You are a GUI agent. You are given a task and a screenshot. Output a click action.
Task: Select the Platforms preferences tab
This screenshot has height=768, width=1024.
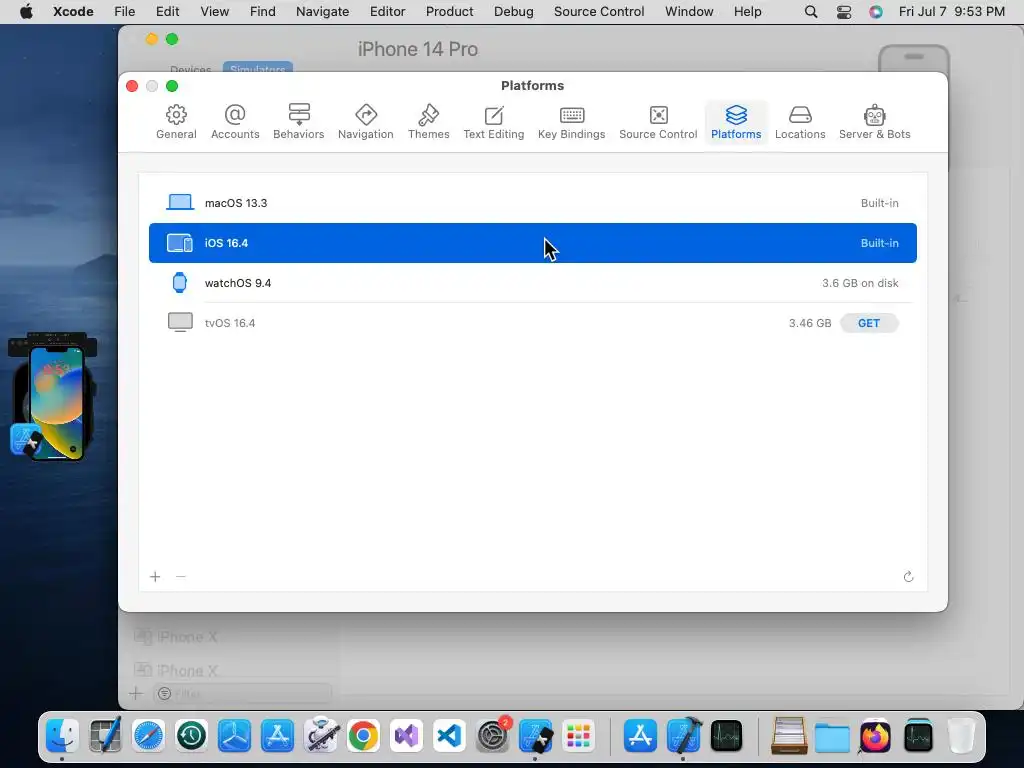tap(736, 122)
